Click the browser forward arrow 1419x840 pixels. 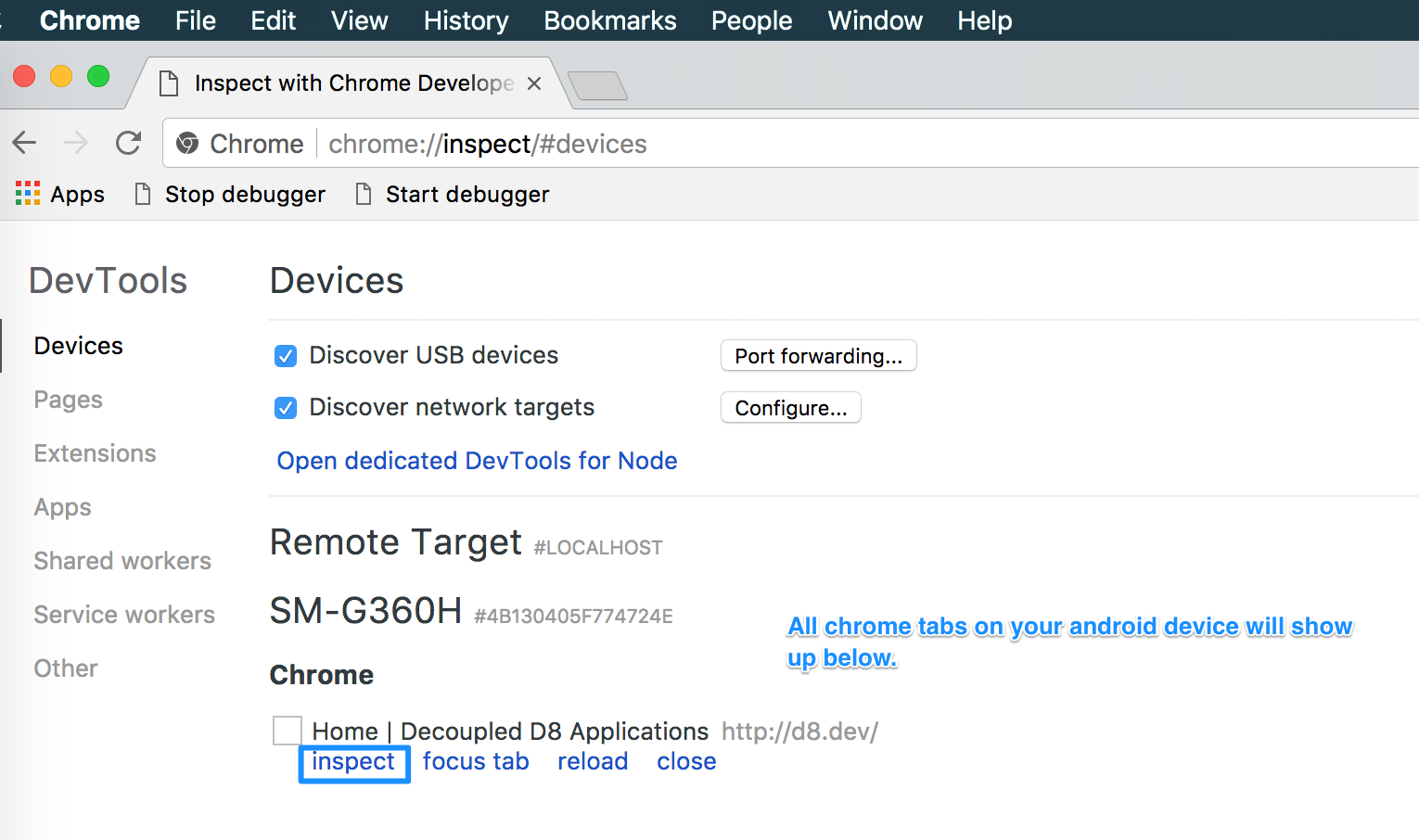pyautogui.click(x=76, y=143)
